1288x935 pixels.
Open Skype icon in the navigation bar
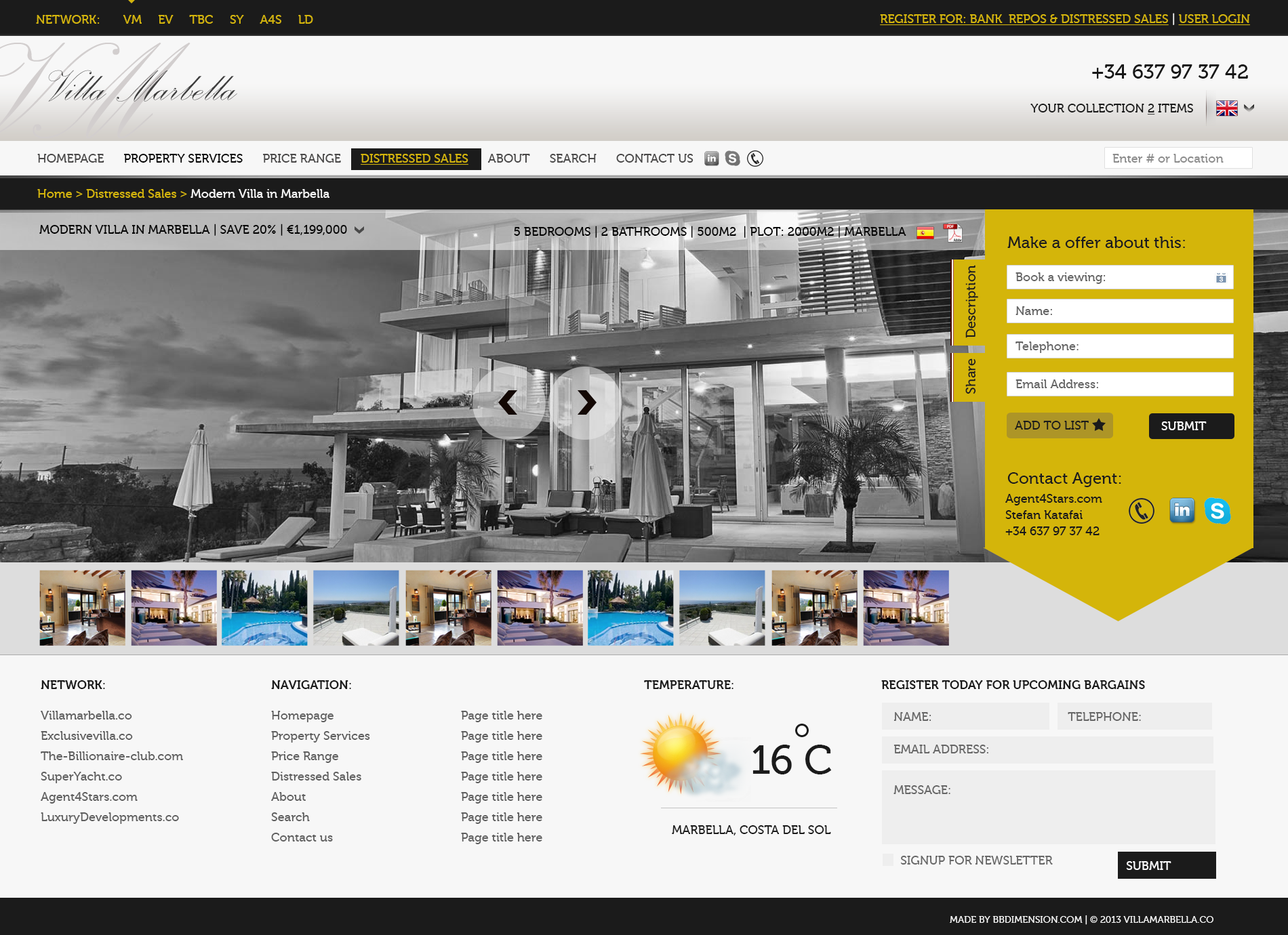[733, 159]
